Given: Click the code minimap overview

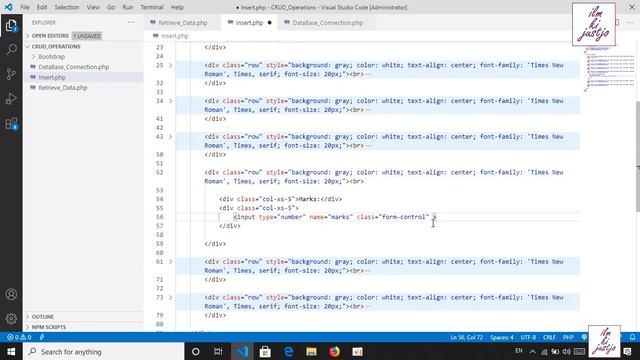Looking at the screenshot, I should (608, 69).
